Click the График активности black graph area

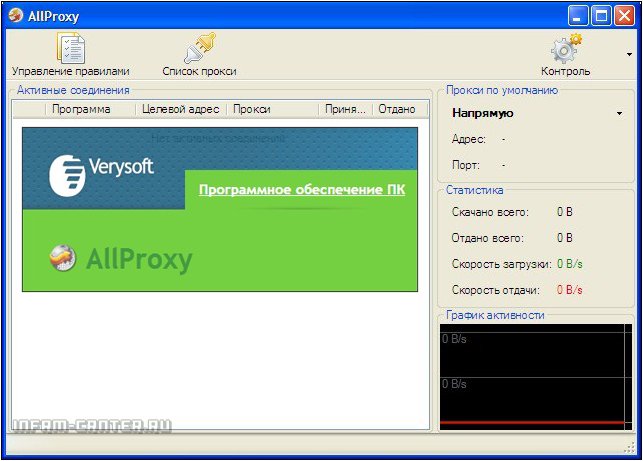[536, 377]
